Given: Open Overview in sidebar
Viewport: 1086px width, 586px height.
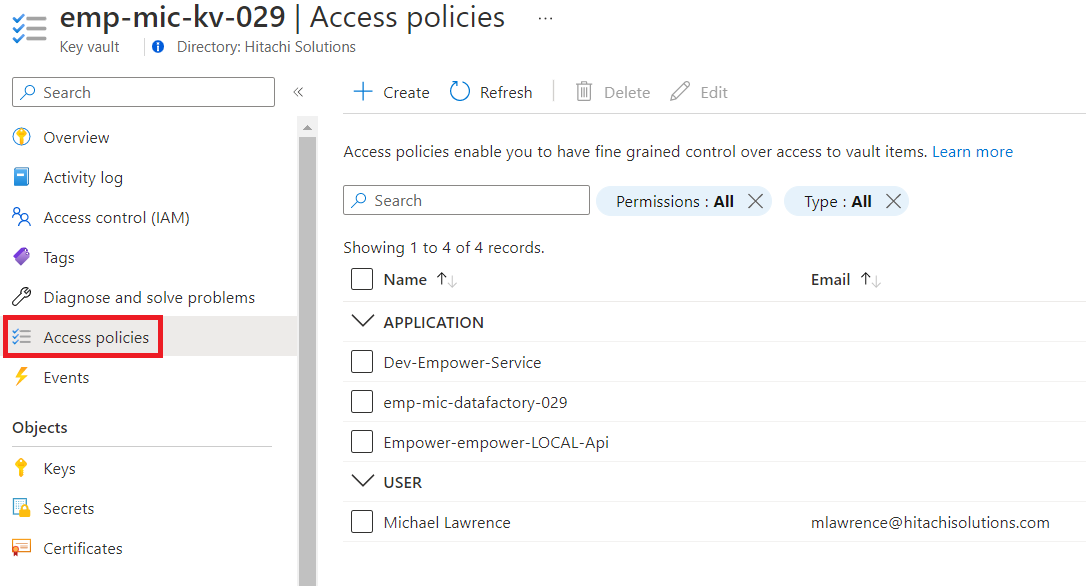Looking at the screenshot, I should point(76,137).
